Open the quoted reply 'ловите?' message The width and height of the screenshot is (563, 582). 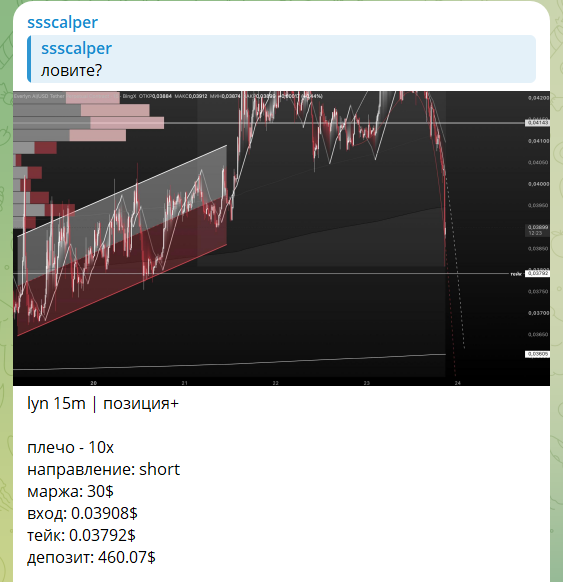(281, 59)
